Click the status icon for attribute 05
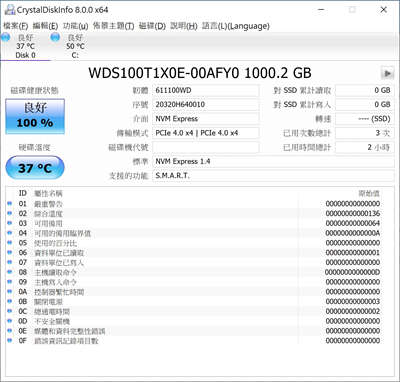The width and height of the screenshot is (400, 382). click(x=10, y=243)
